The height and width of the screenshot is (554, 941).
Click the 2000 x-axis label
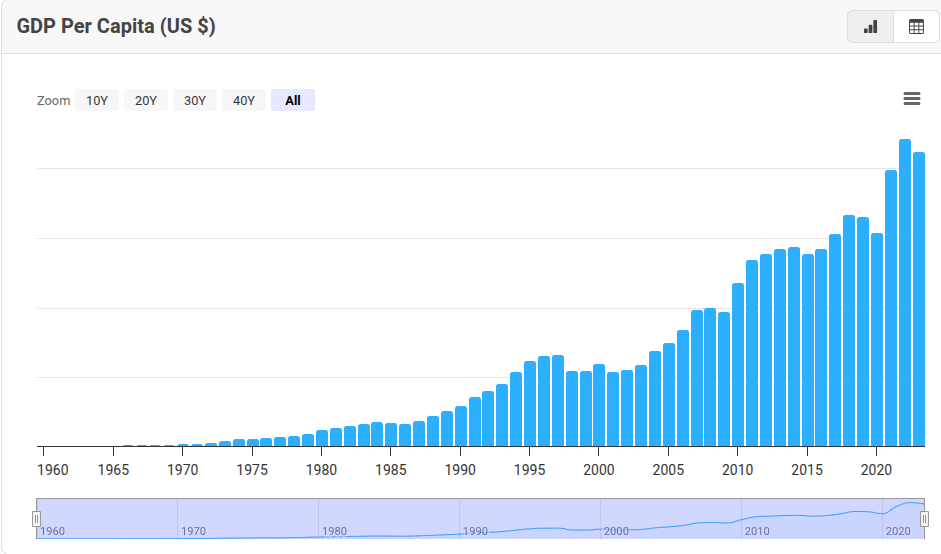point(599,469)
